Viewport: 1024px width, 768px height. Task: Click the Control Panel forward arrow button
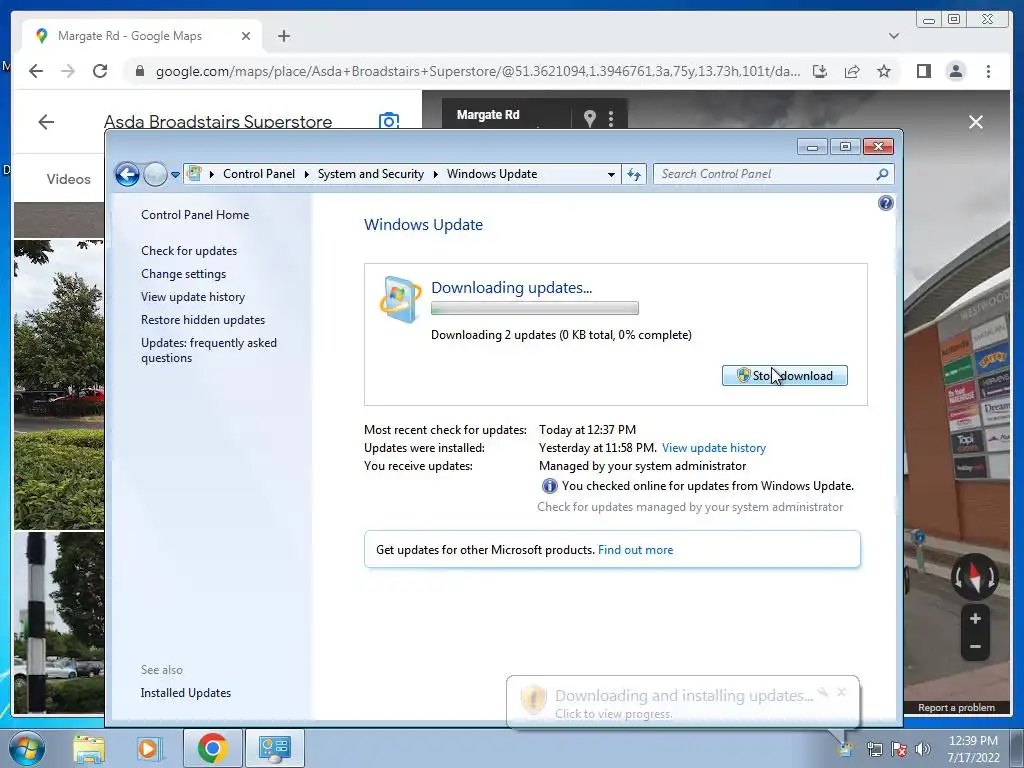155,174
